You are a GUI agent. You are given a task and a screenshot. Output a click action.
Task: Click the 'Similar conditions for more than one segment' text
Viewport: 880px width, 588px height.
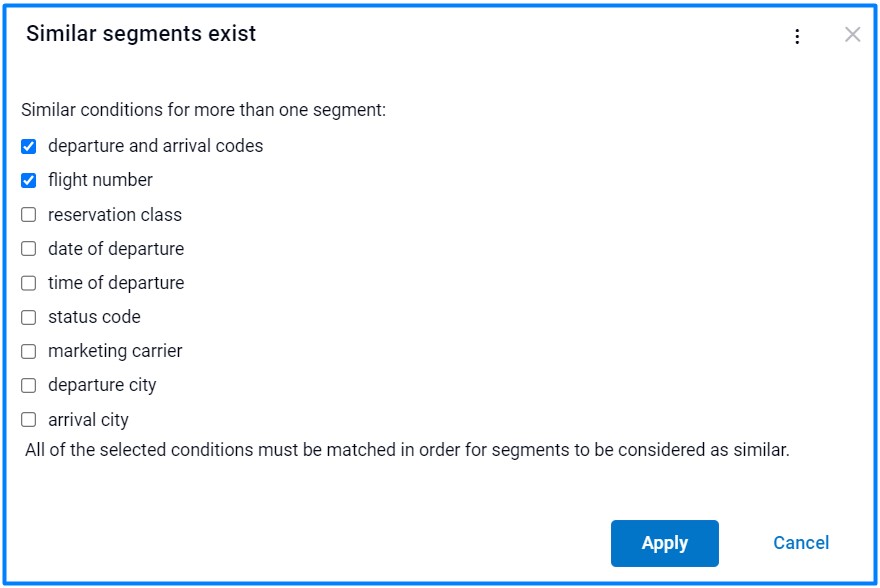pos(203,110)
